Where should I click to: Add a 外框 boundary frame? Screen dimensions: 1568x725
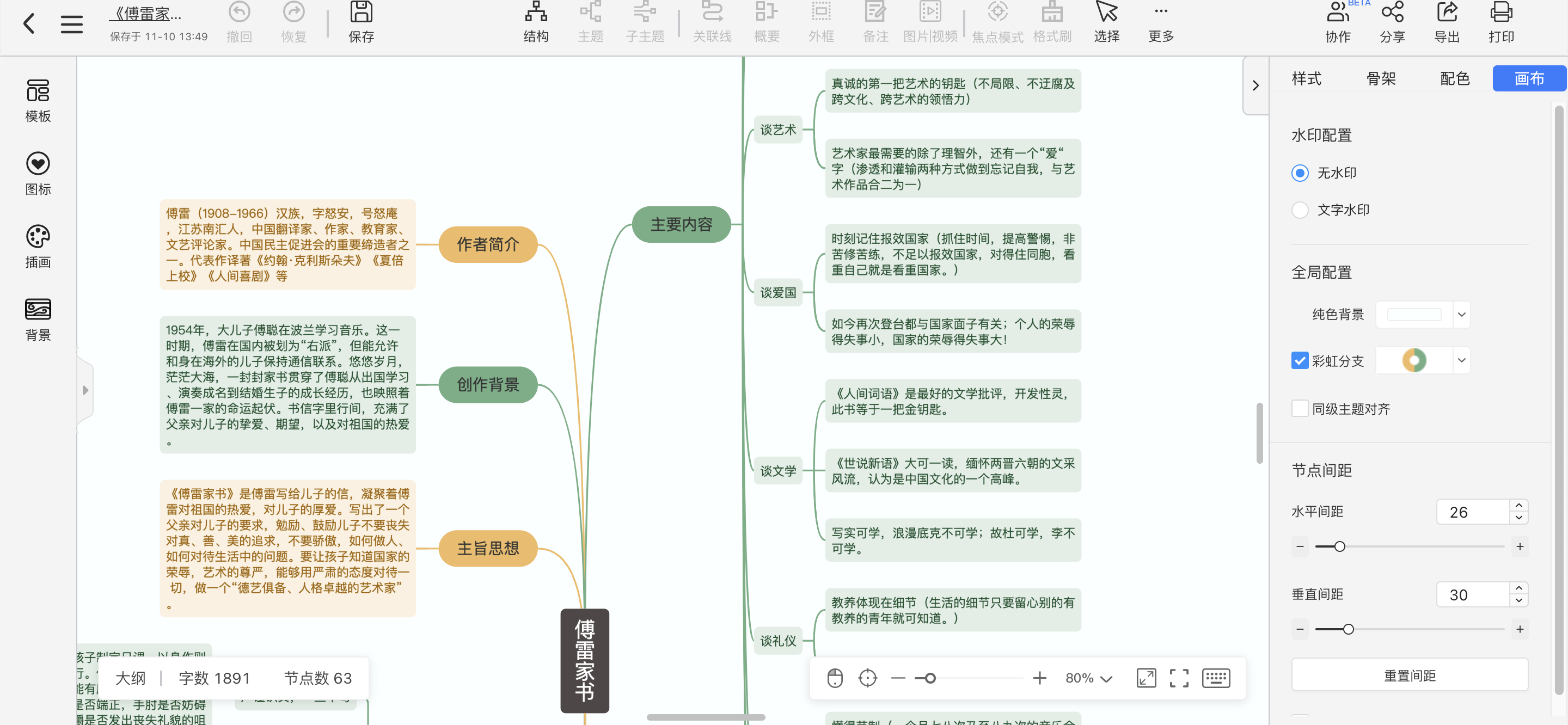[x=821, y=22]
